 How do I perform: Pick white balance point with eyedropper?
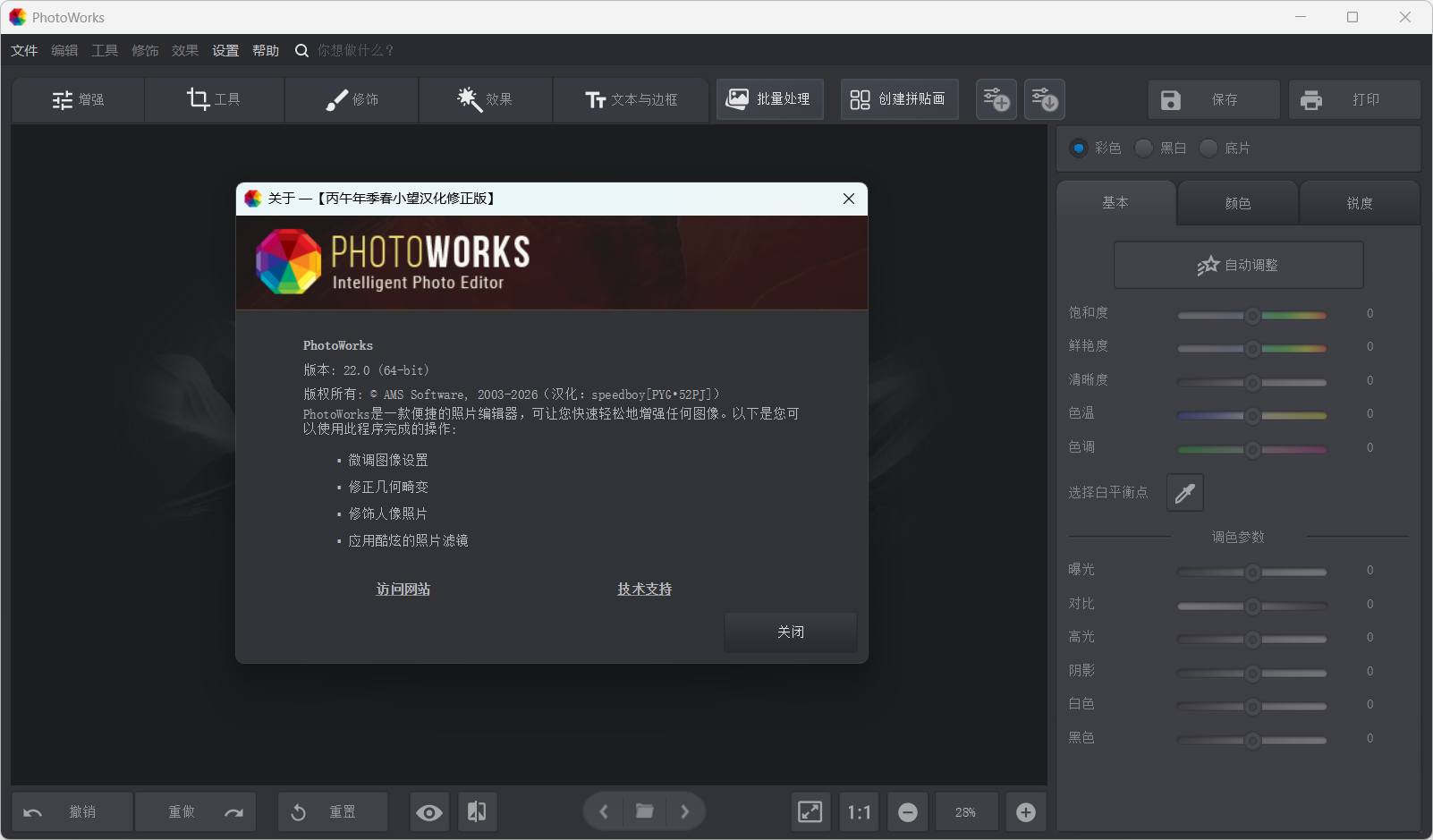[x=1185, y=493]
